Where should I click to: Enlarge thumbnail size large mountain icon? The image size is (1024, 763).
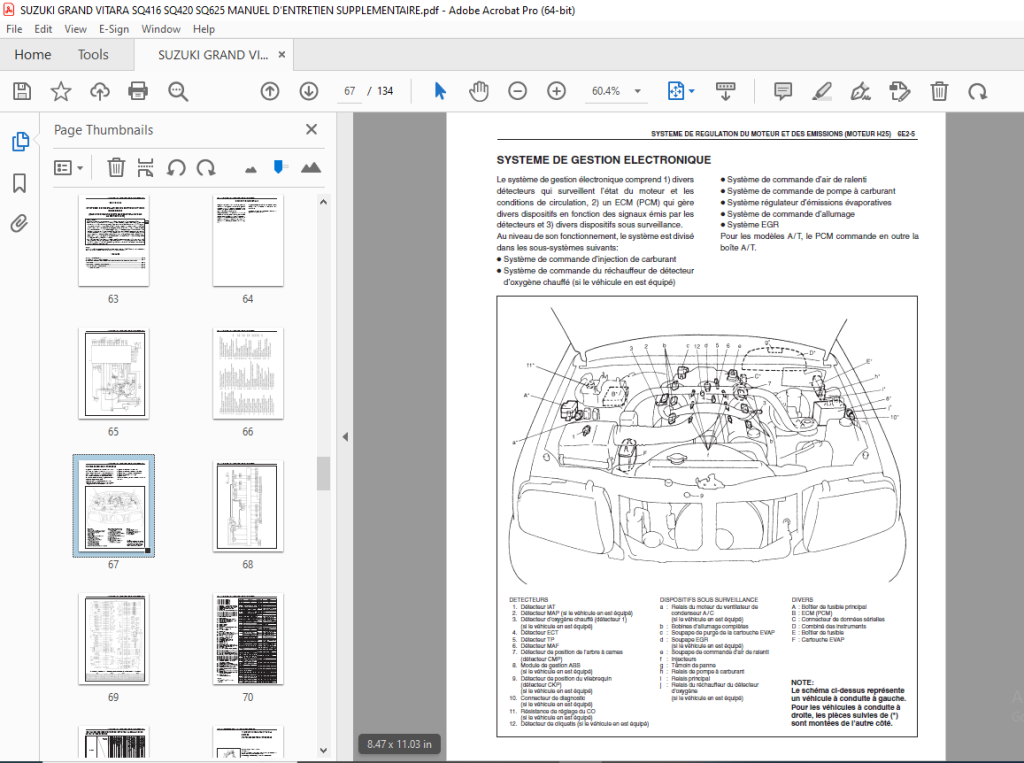pos(311,168)
